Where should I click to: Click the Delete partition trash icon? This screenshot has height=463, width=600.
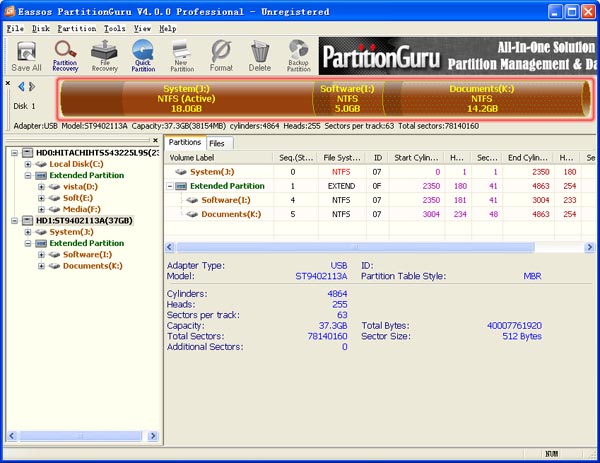pos(260,56)
